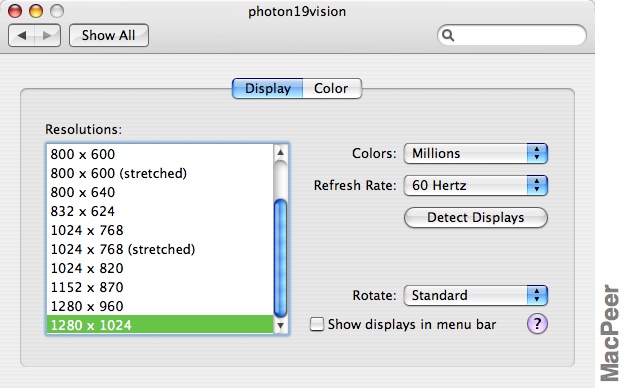Viewport: 624px width, 388px height.
Task: Select resolution 1024 x 768 (stretched)
Action: tap(160, 250)
